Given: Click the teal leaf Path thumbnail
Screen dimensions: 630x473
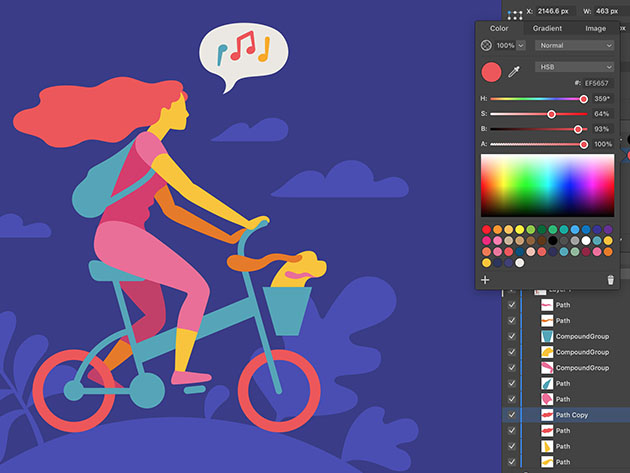Looking at the screenshot, I should [547, 383].
